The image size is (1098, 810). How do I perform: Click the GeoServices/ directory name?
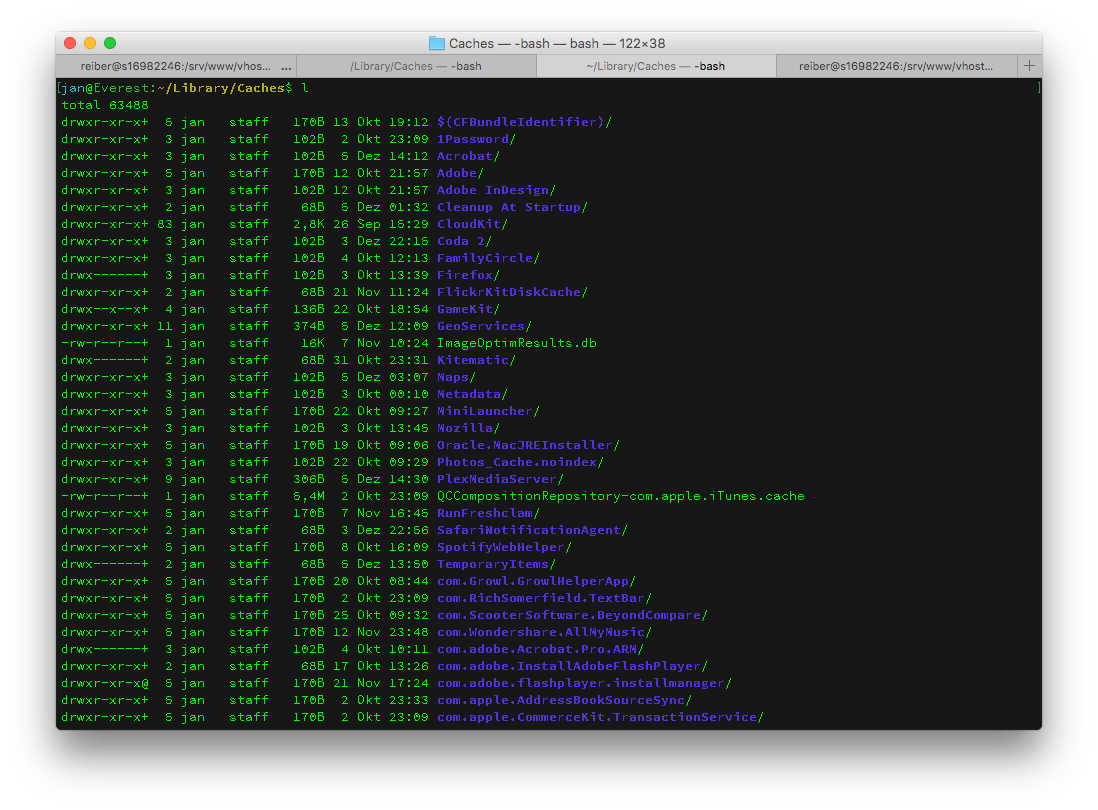(484, 326)
